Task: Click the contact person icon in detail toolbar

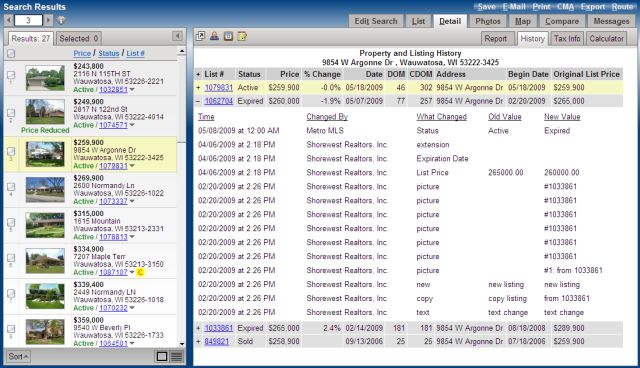Action: point(214,36)
